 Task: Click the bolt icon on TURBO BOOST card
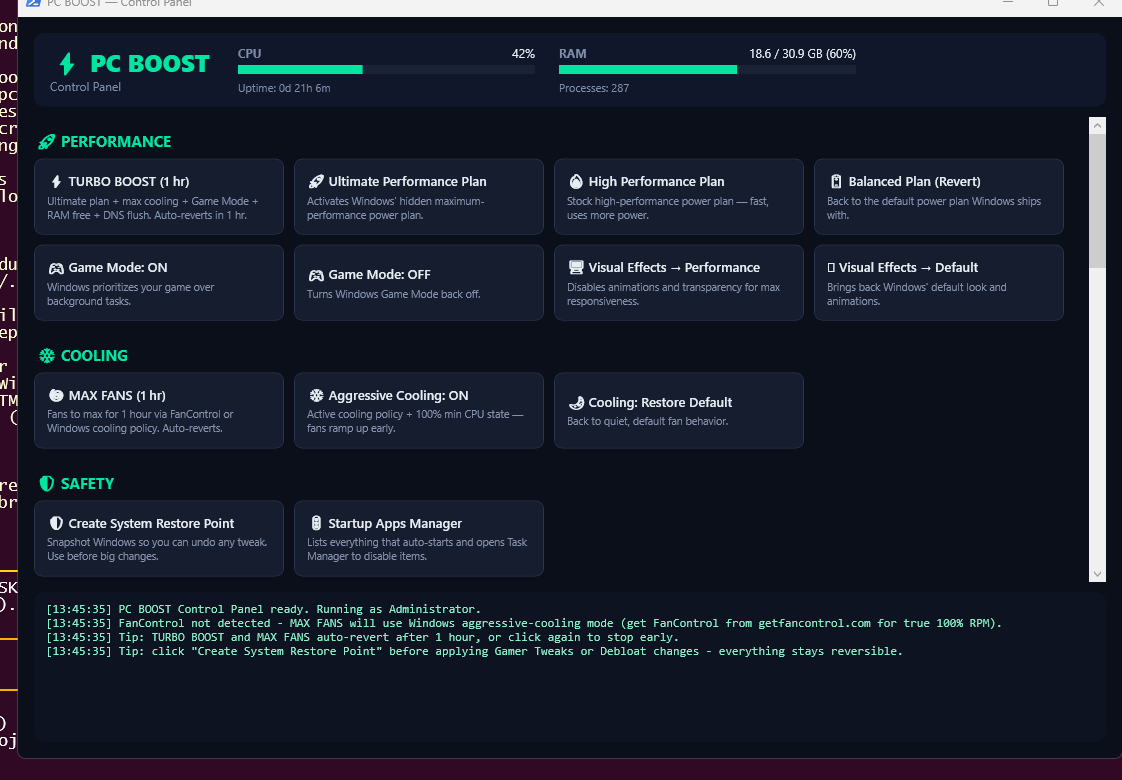[56, 182]
